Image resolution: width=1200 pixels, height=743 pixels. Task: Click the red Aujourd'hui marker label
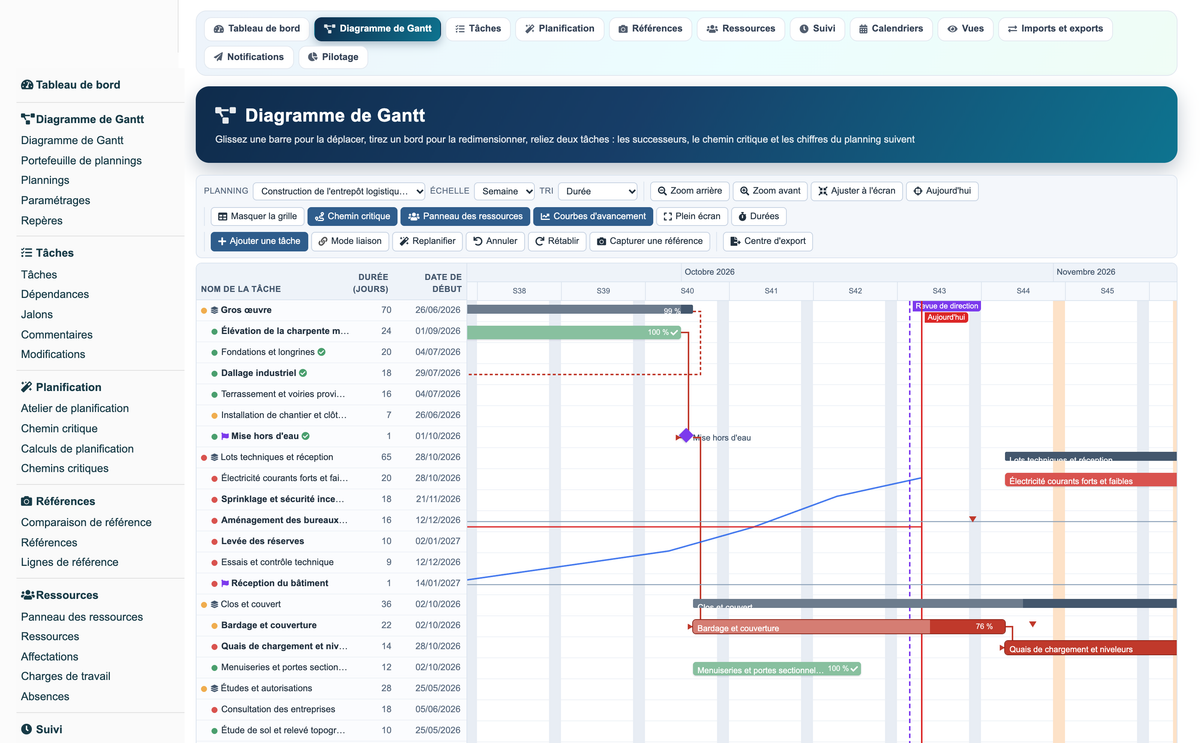tap(946, 317)
